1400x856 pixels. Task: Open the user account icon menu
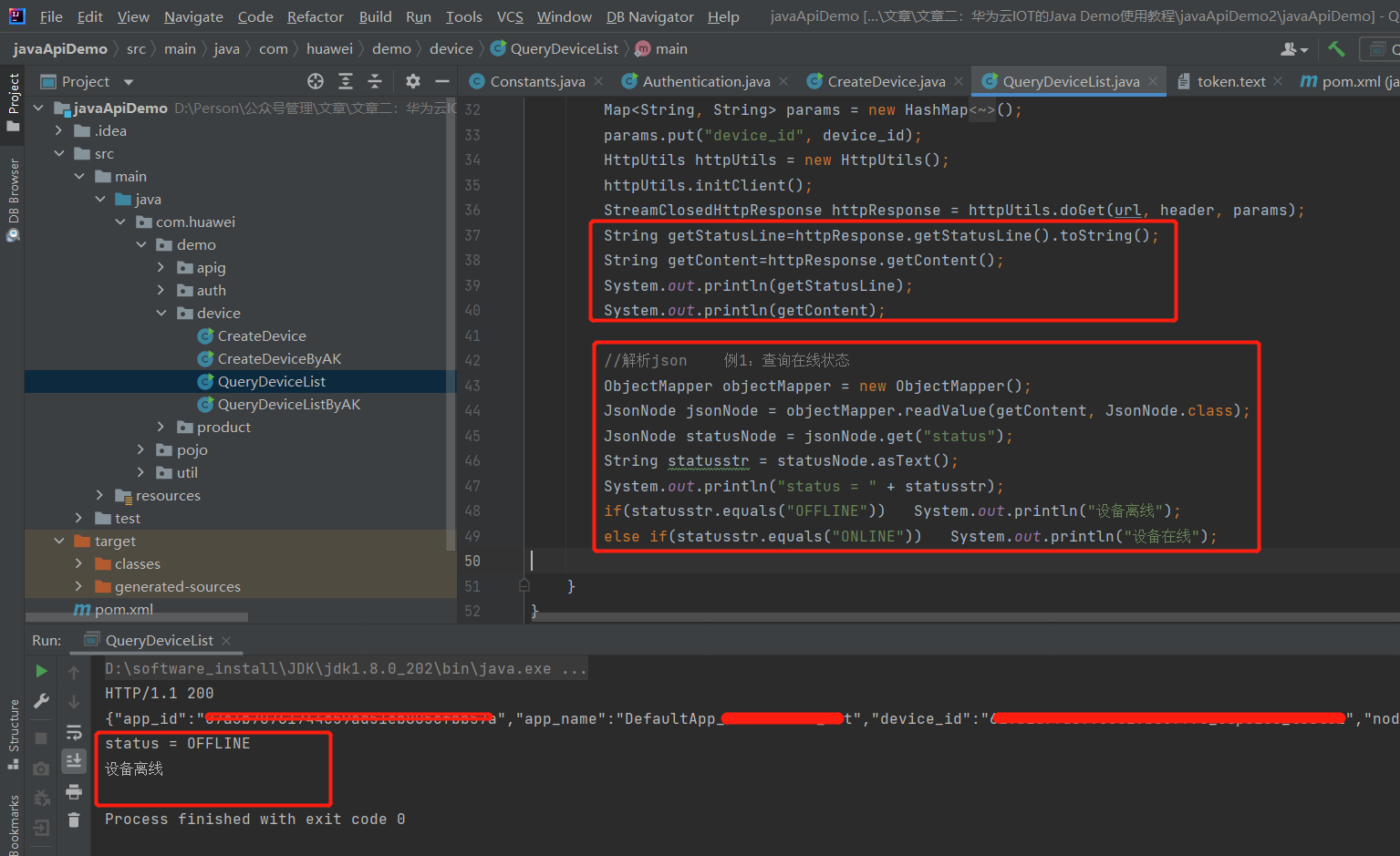[x=1294, y=49]
